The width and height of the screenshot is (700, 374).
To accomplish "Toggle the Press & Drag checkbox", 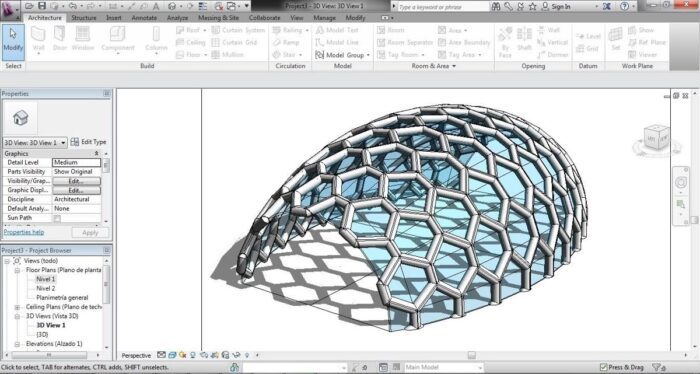I will (x=604, y=367).
